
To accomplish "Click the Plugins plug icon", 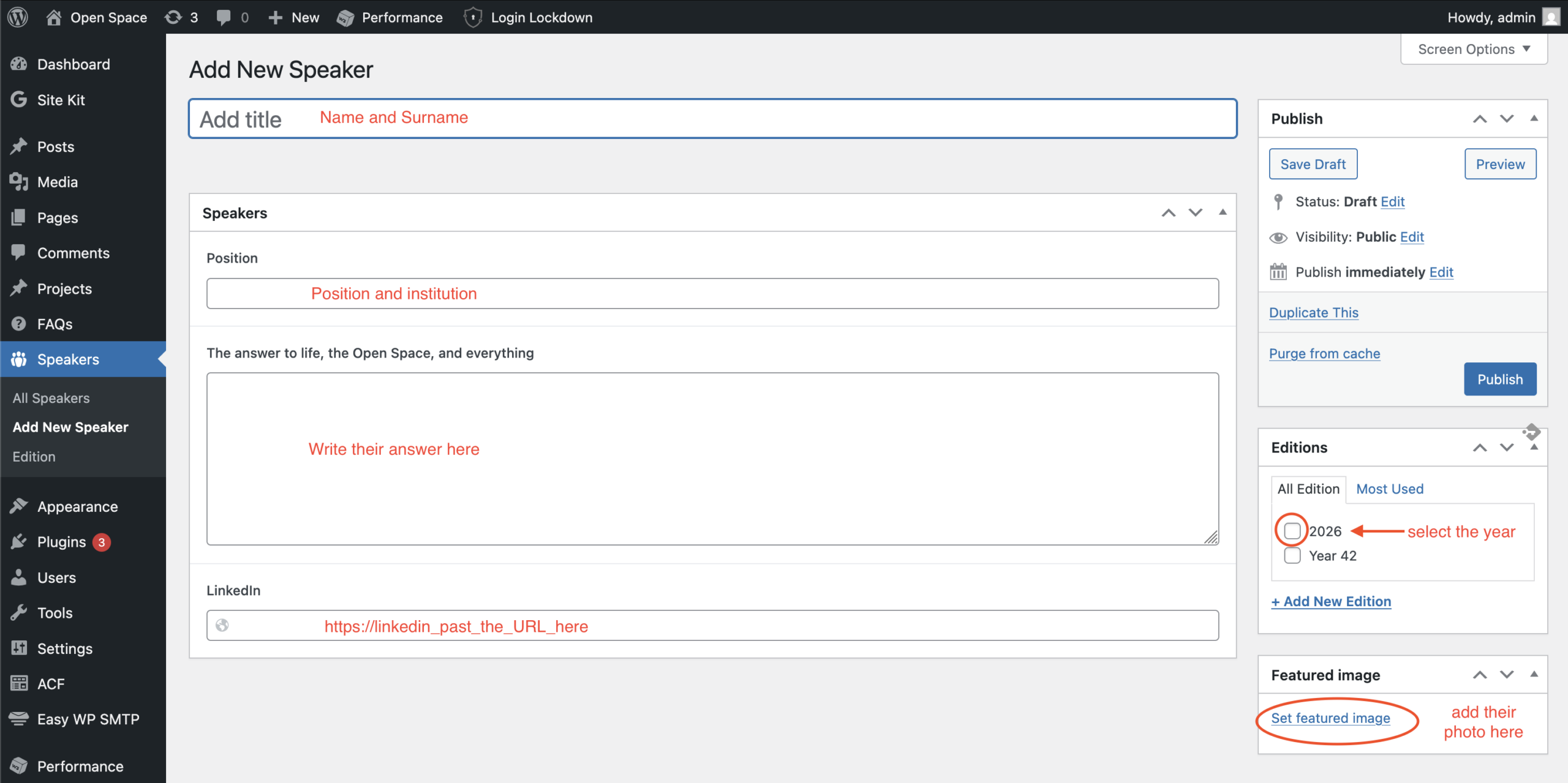I will [x=19, y=542].
